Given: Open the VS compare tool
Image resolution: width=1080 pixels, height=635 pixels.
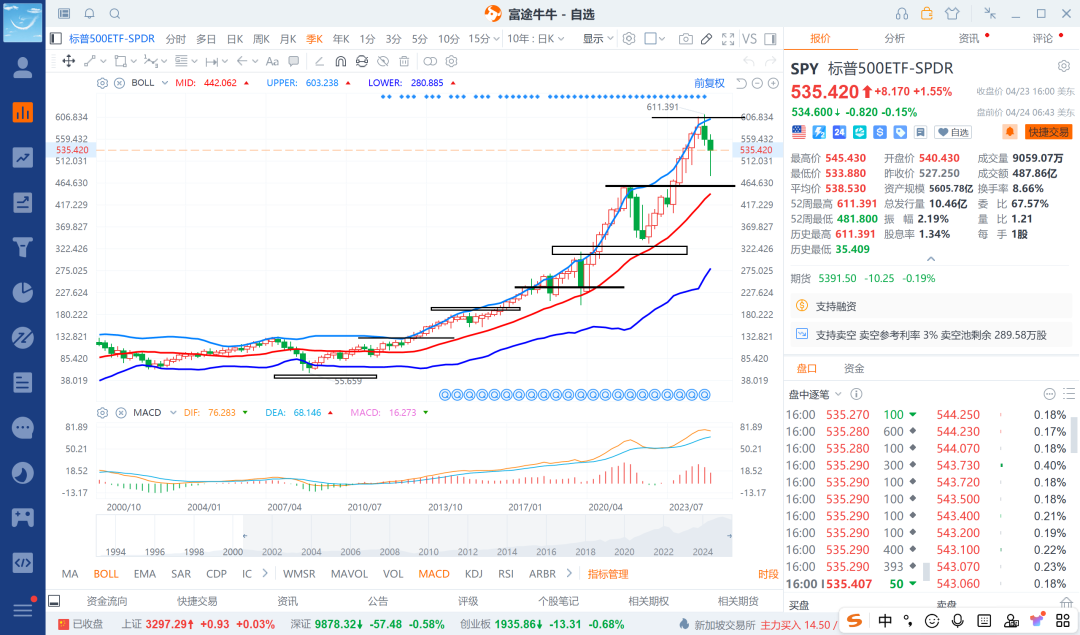Looking at the screenshot, I should pos(749,39).
